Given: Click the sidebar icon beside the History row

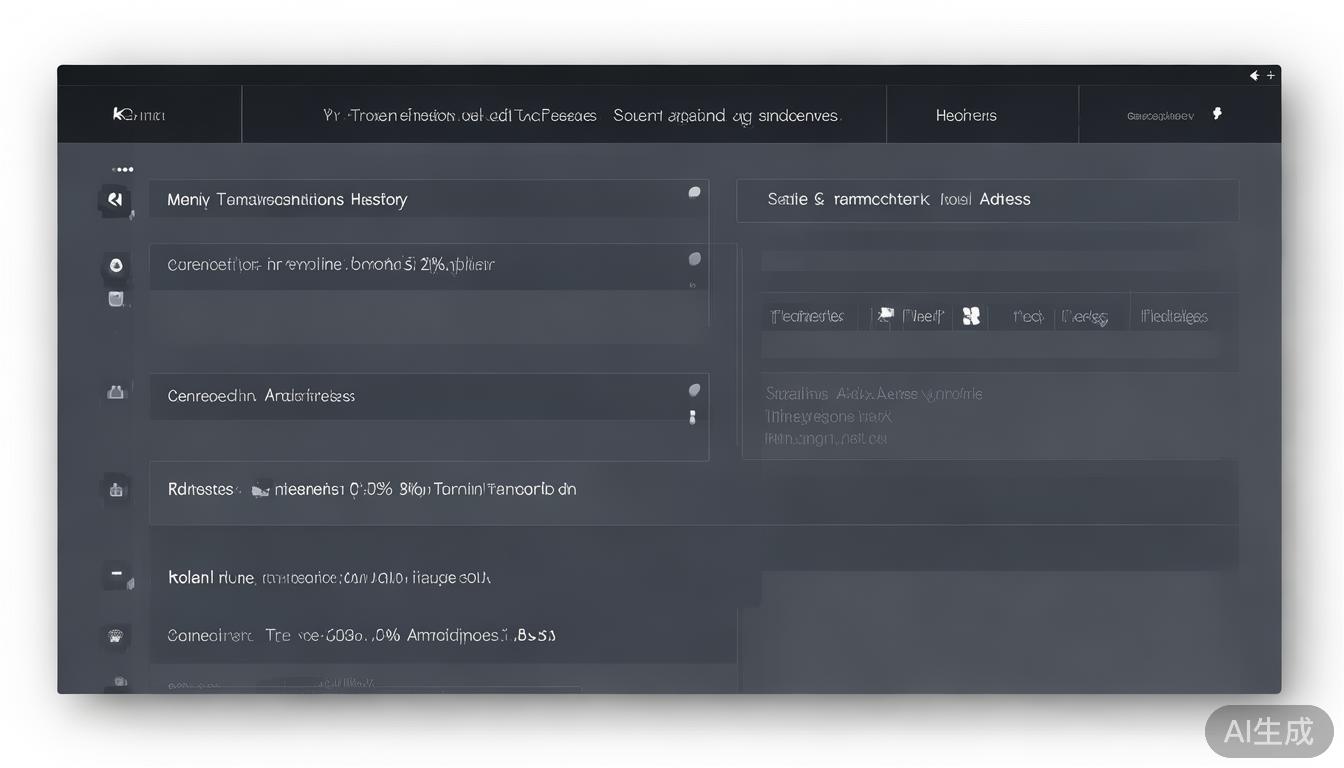Looking at the screenshot, I should [115, 200].
